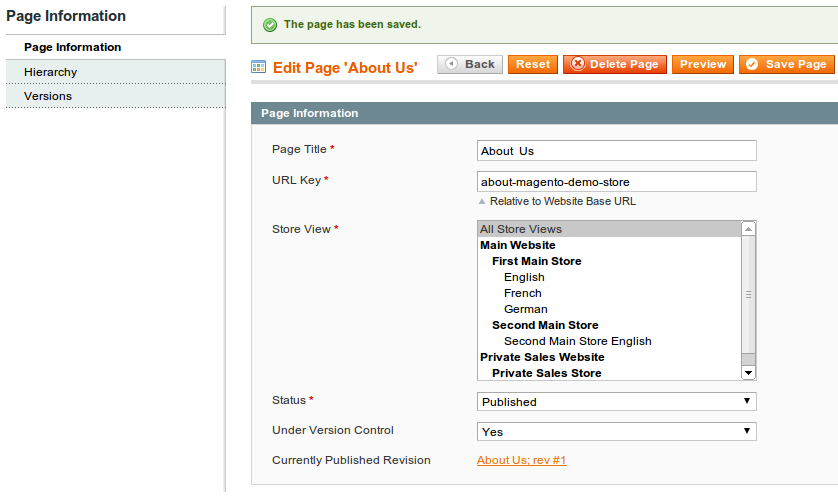Click the Preview button
The height and width of the screenshot is (498, 838).
click(x=703, y=64)
